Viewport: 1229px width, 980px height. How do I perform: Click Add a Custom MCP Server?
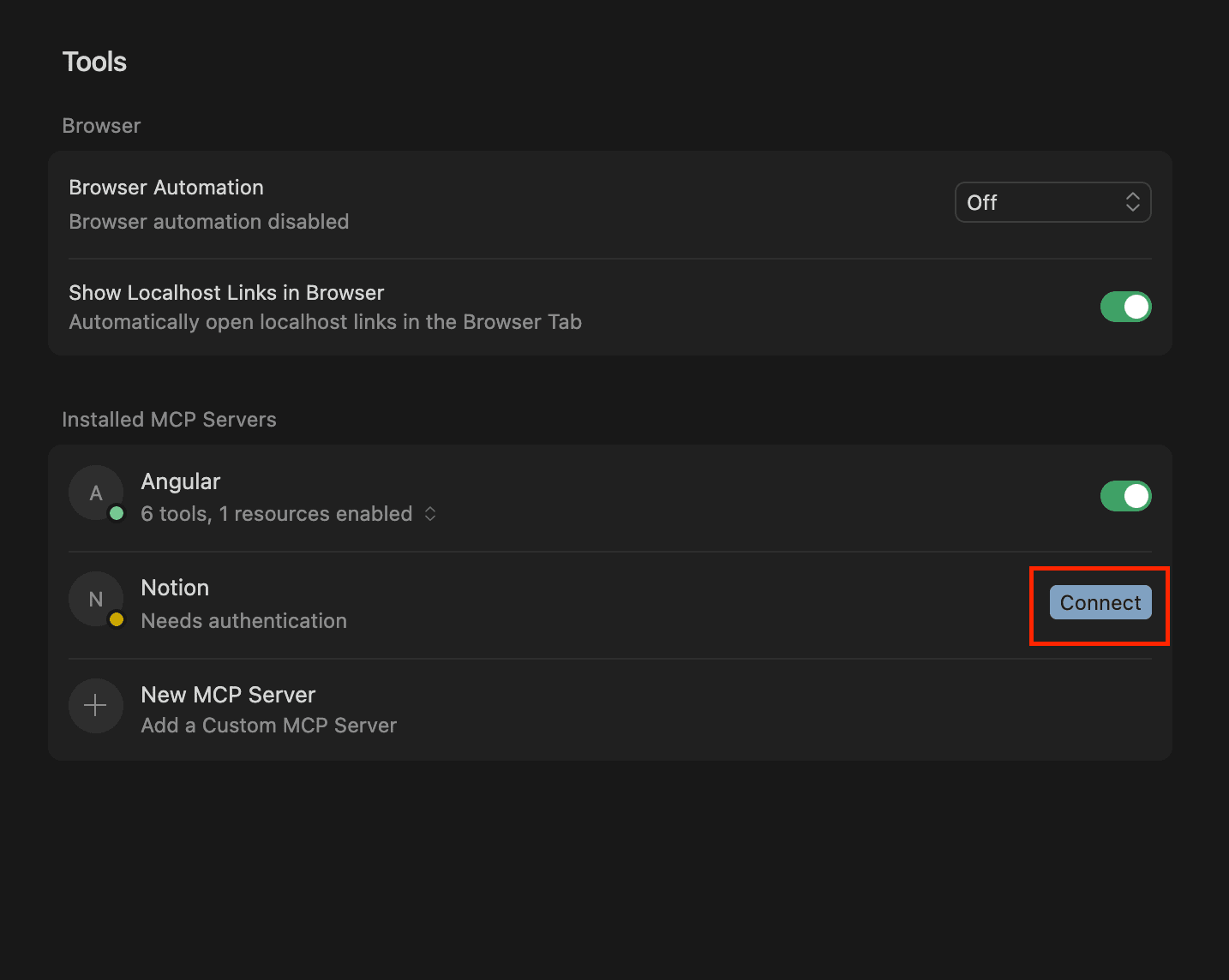click(268, 725)
